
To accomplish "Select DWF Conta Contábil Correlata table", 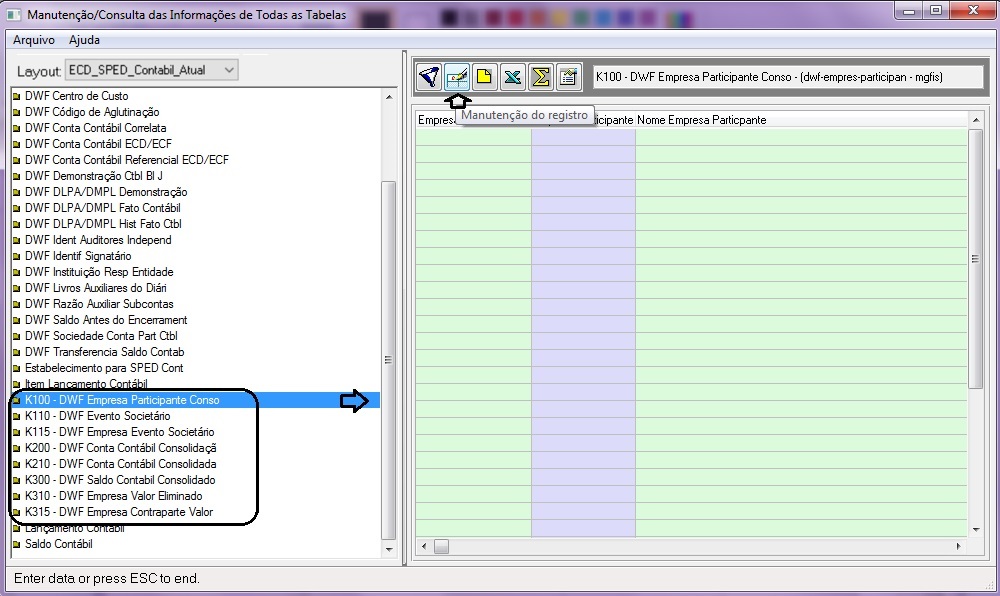I will [x=96, y=127].
